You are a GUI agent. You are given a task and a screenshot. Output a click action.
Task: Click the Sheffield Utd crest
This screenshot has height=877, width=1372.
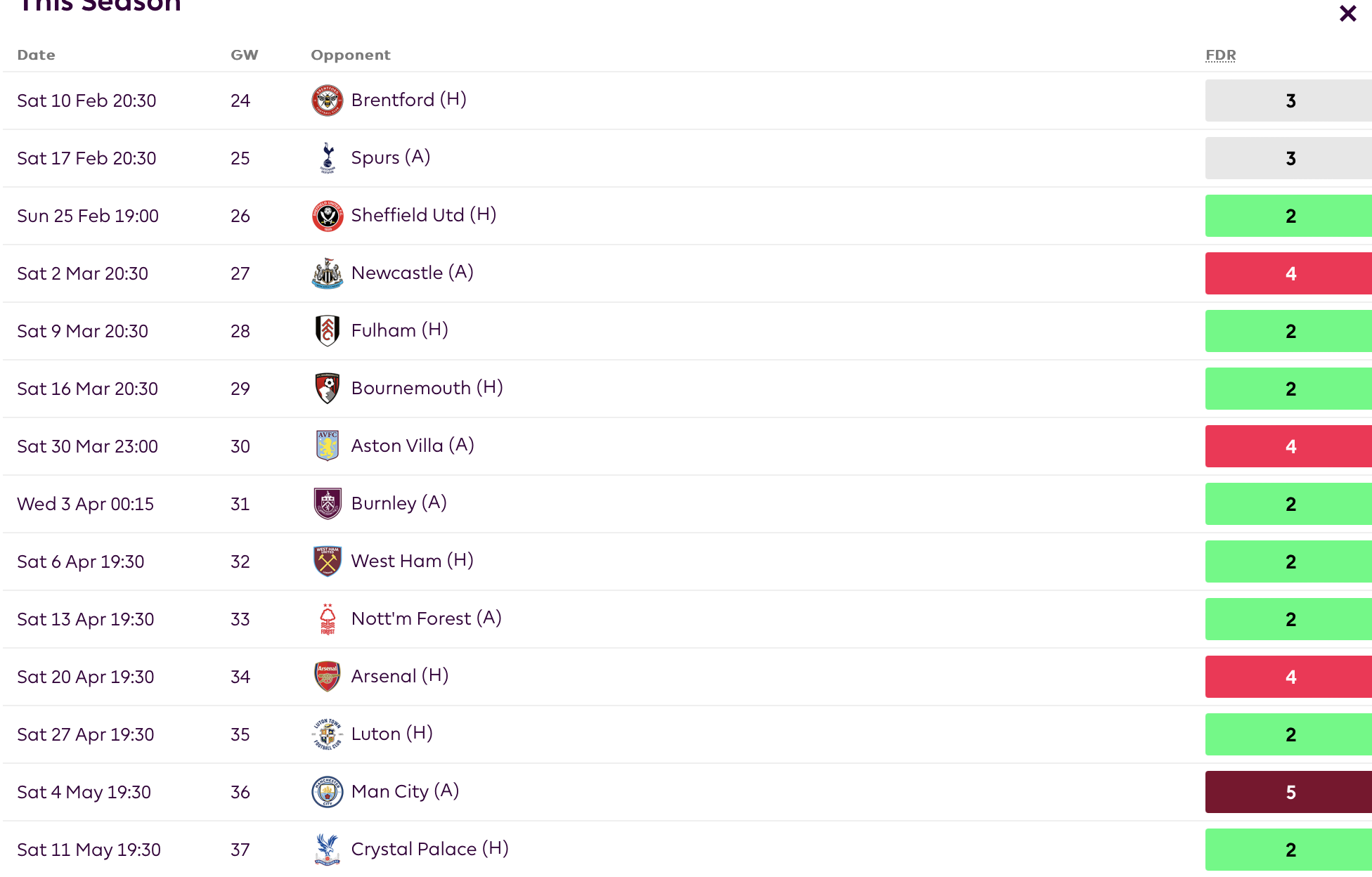328,216
